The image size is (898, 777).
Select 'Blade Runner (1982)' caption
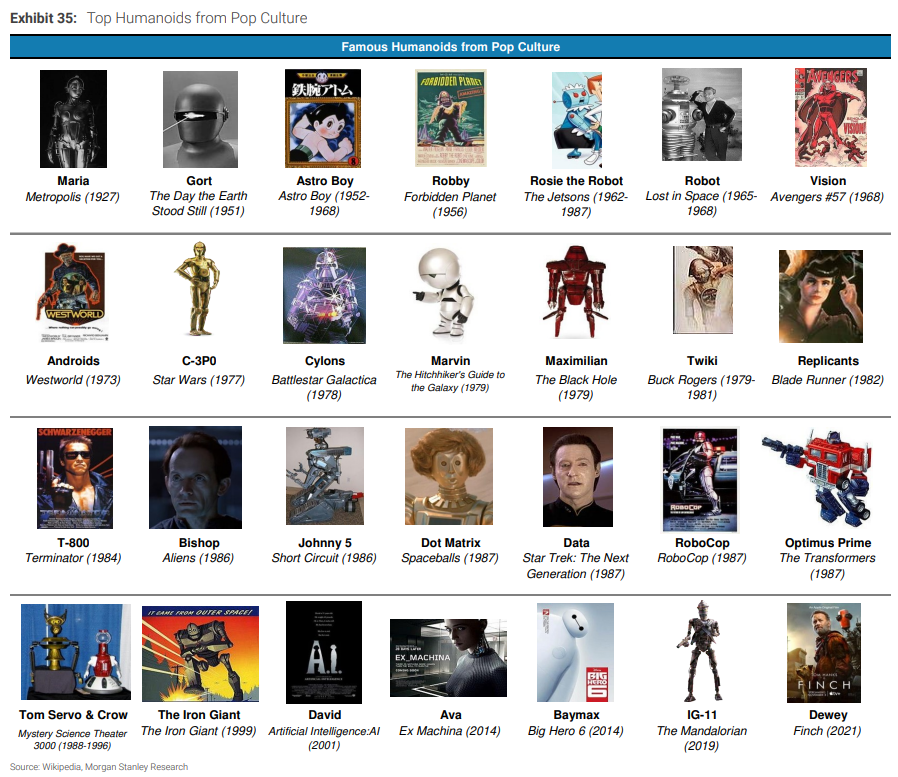click(828, 380)
